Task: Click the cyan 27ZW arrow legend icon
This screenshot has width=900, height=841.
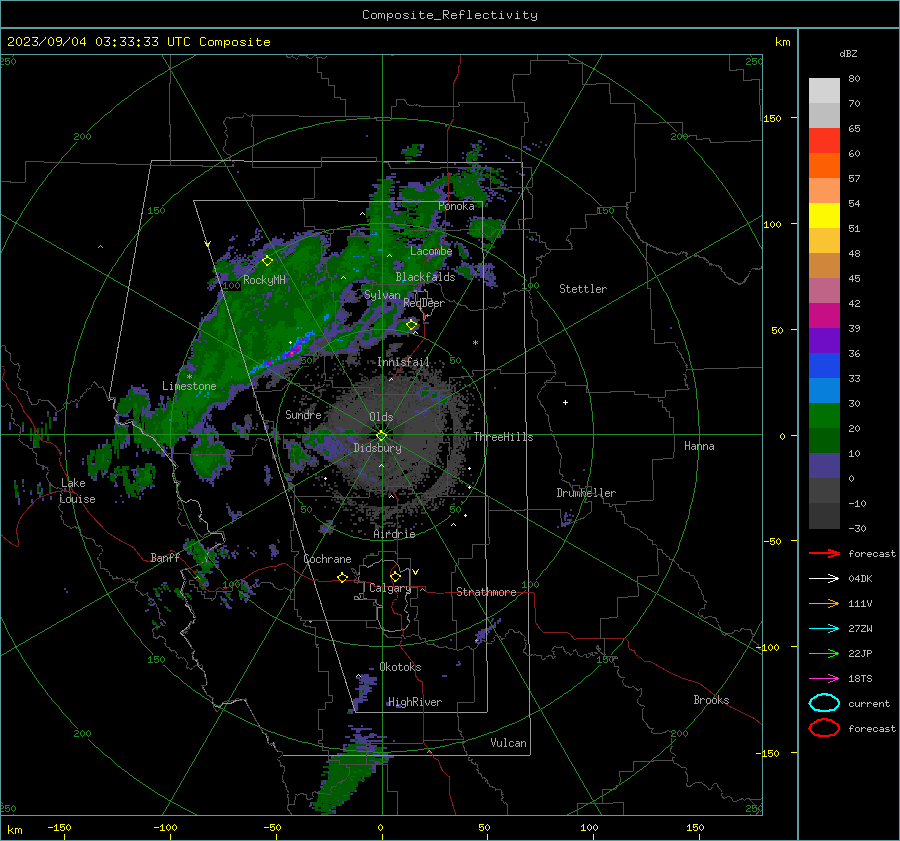Action: click(x=824, y=629)
